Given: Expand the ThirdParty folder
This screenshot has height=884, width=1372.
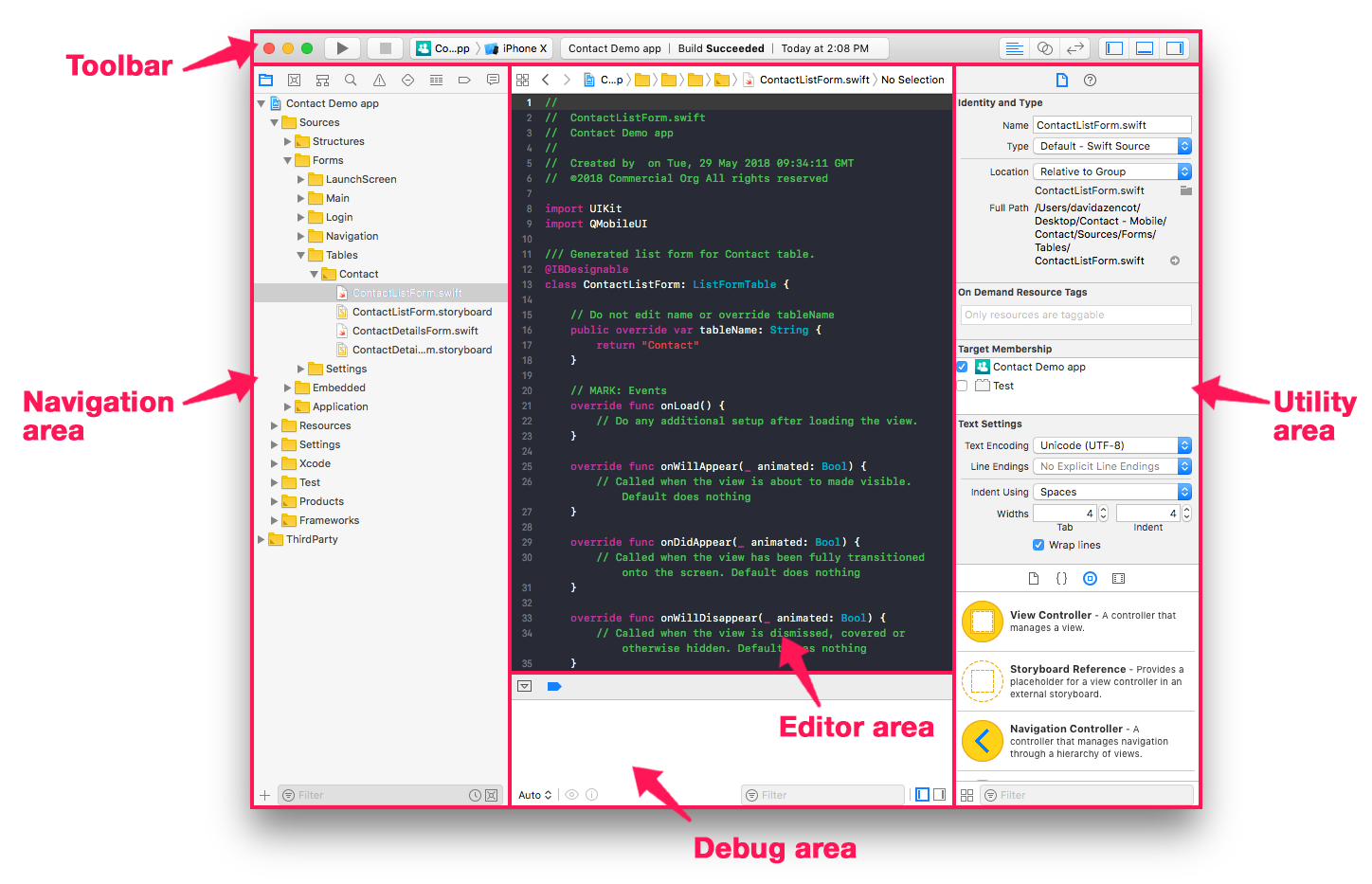Looking at the screenshot, I should 262,539.
